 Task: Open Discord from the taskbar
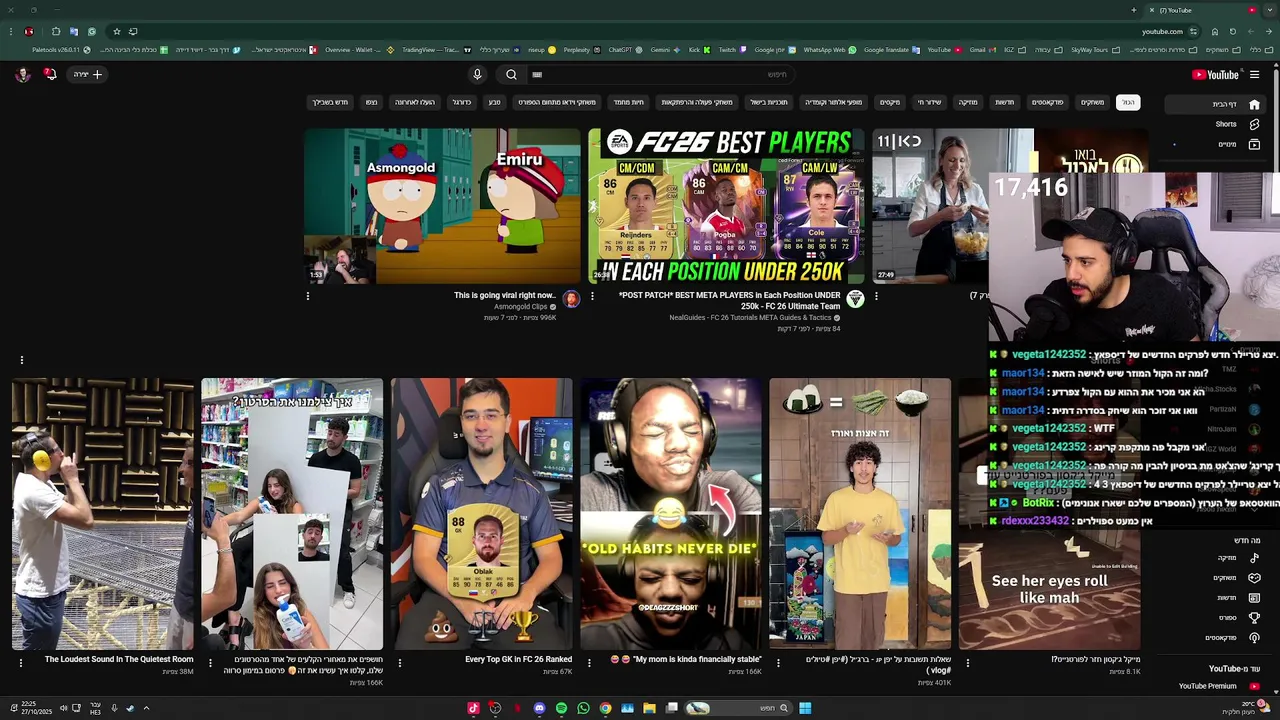pyautogui.click(x=539, y=708)
